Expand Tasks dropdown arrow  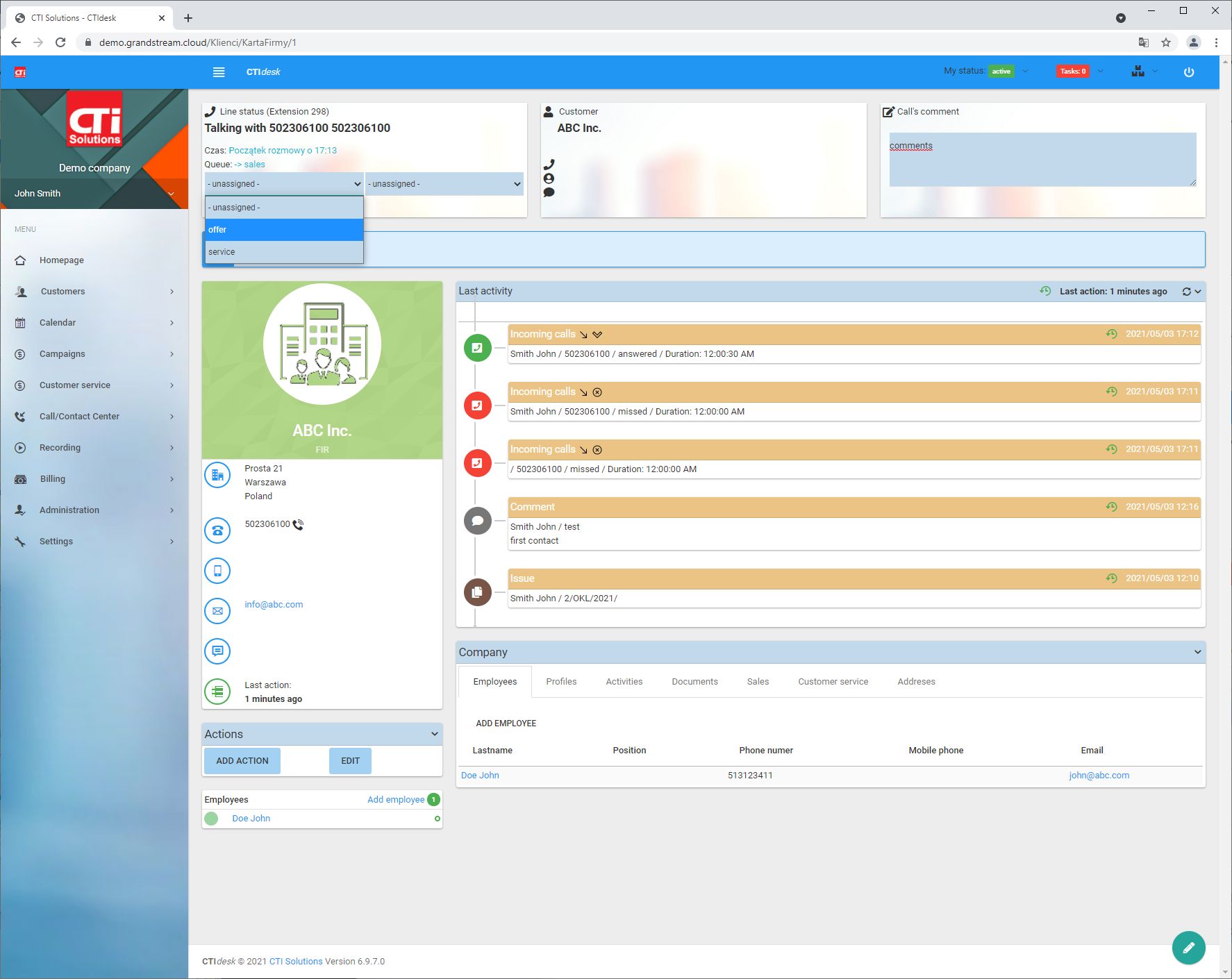[x=1100, y=71]
